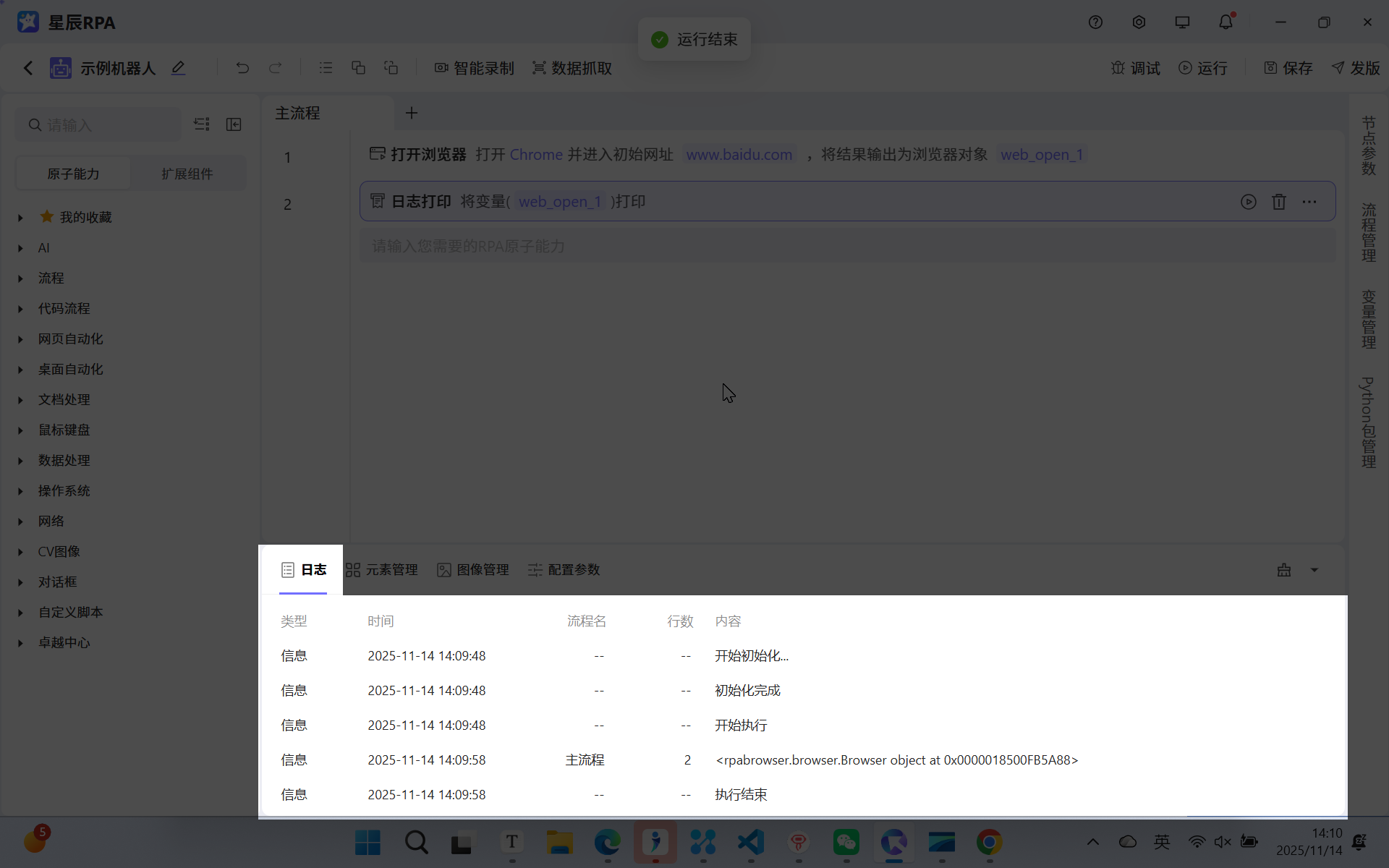Switch to the 扩展组件 tab
The width and height of the screenshot is (1389, 868).
point(187,174)
